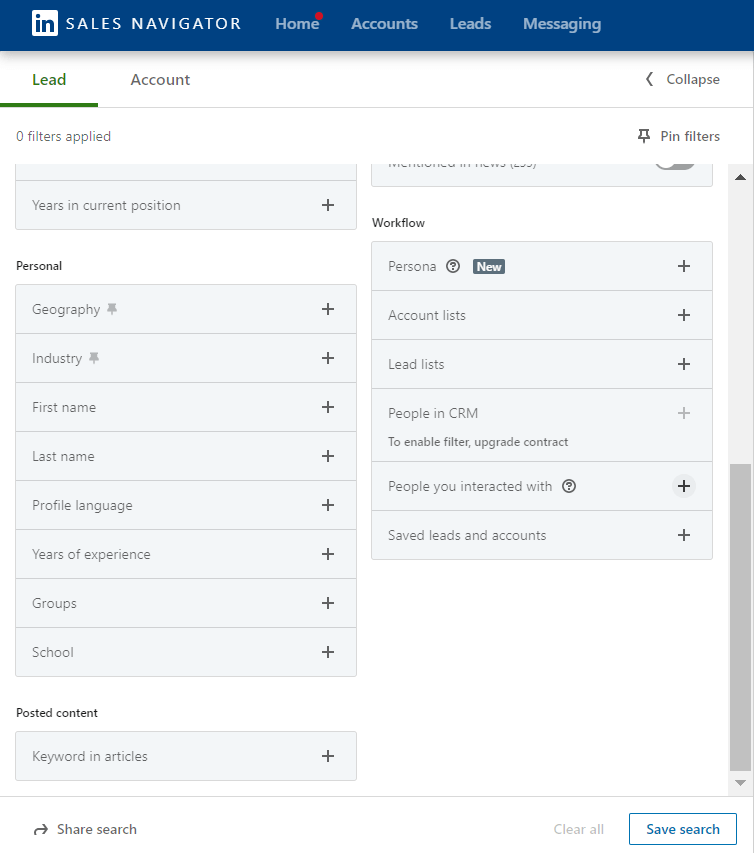The width and height of the screenshot is (754, 853).
Task: Expand the Account lists filter
Action: (x=683, y=315)
